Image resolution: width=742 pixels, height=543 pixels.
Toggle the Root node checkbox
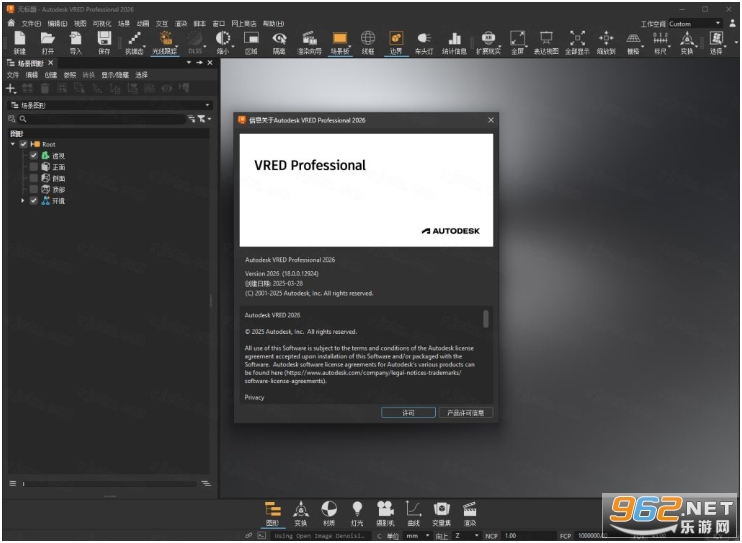[24, 144]
